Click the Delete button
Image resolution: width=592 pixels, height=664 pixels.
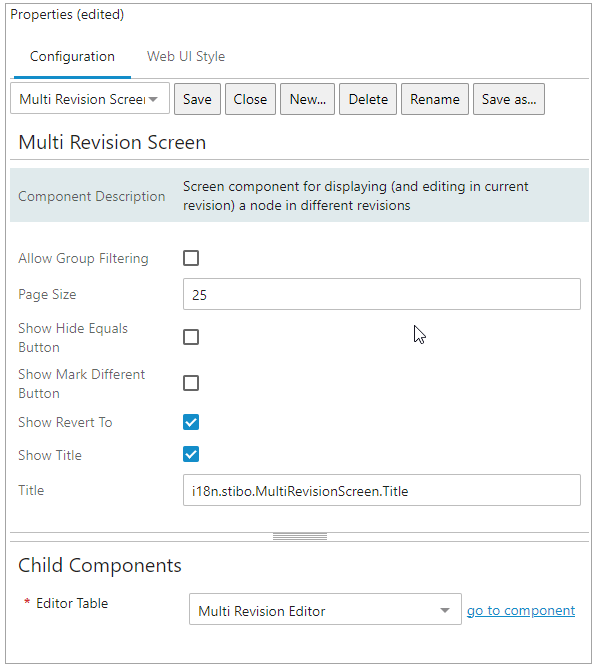(x=368, y=99)
